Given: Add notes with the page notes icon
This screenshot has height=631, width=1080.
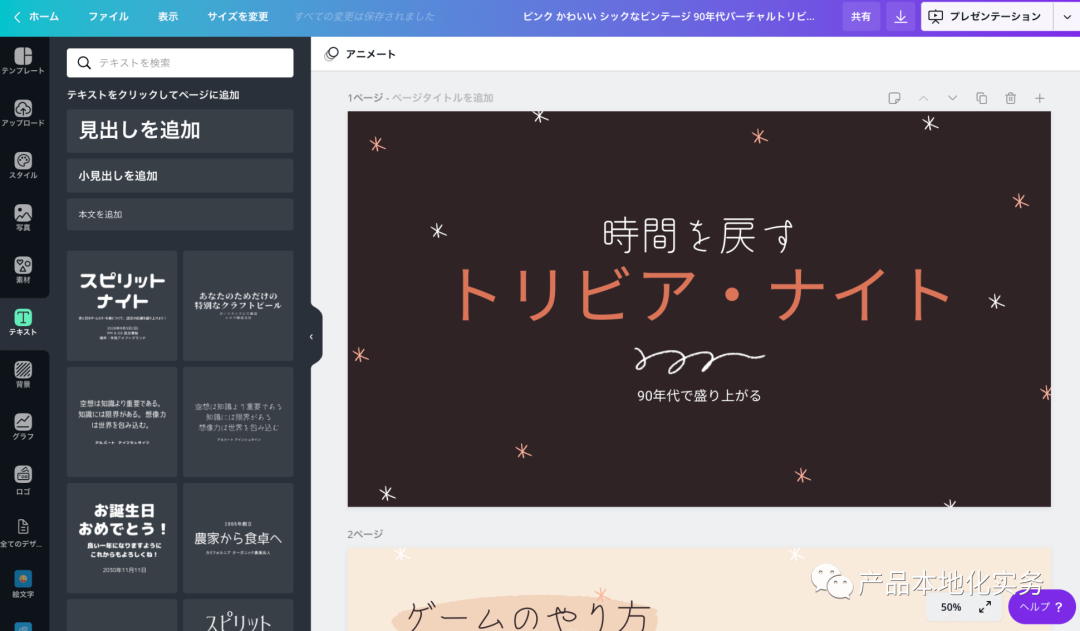Looking at the screenshot, I should pyautogui.click(x=894, y=98).
